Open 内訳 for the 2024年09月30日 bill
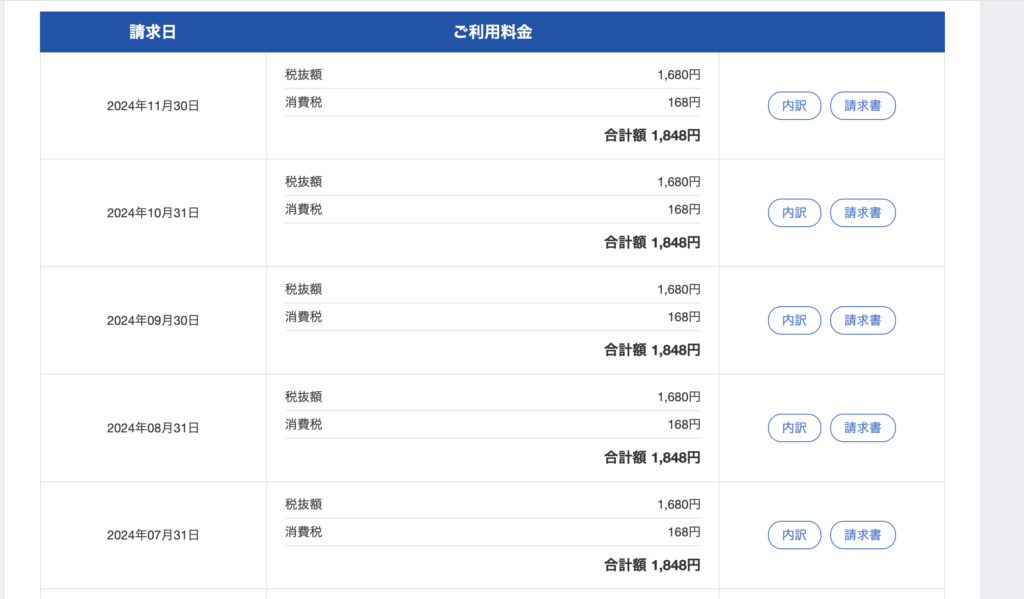1024x599 pixels. (794, 321)
